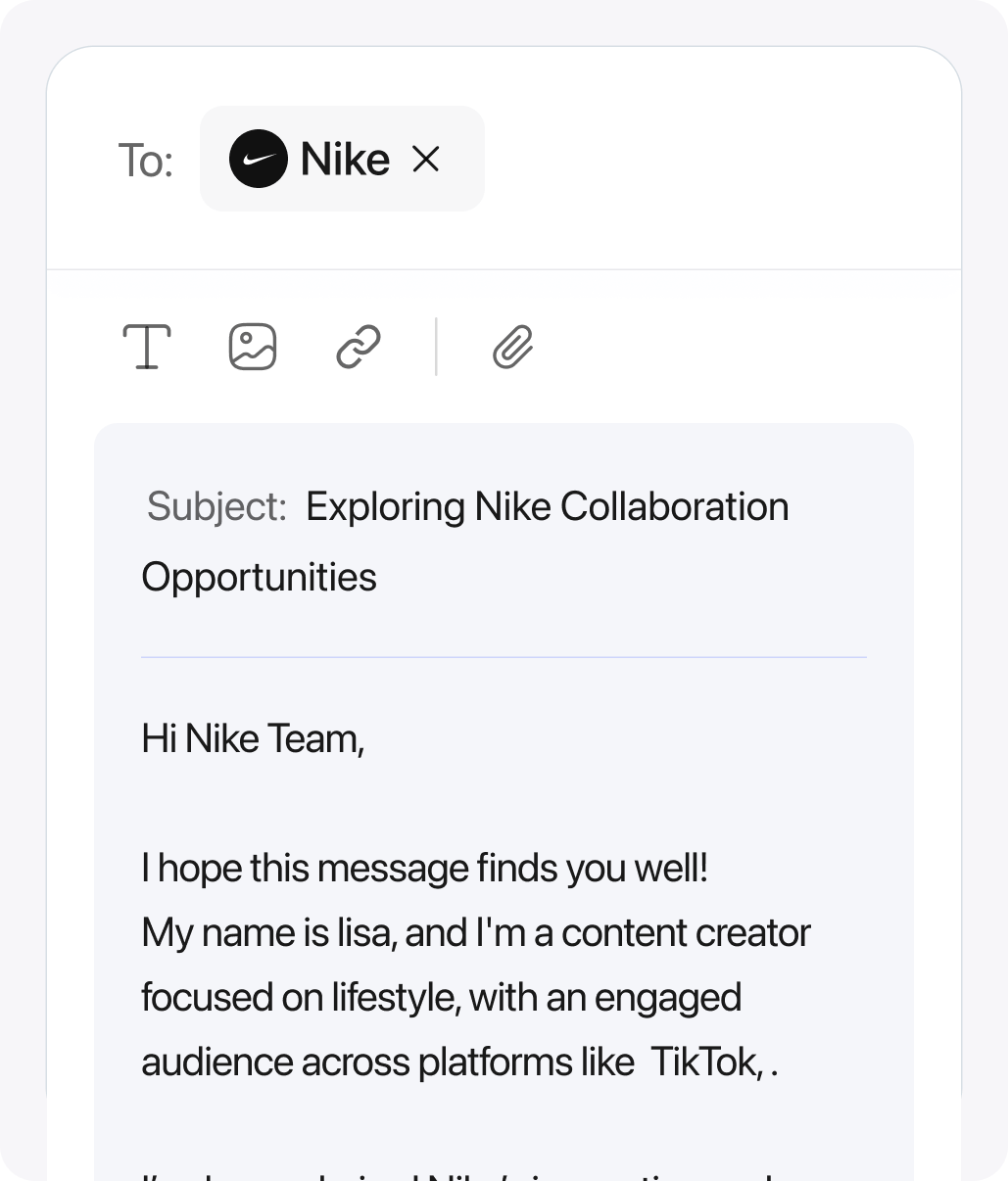The width and height of the screenshot is (1008, 1181).
Task: Attach a file with the paperclip icon
Action: (x=512, y=347)
